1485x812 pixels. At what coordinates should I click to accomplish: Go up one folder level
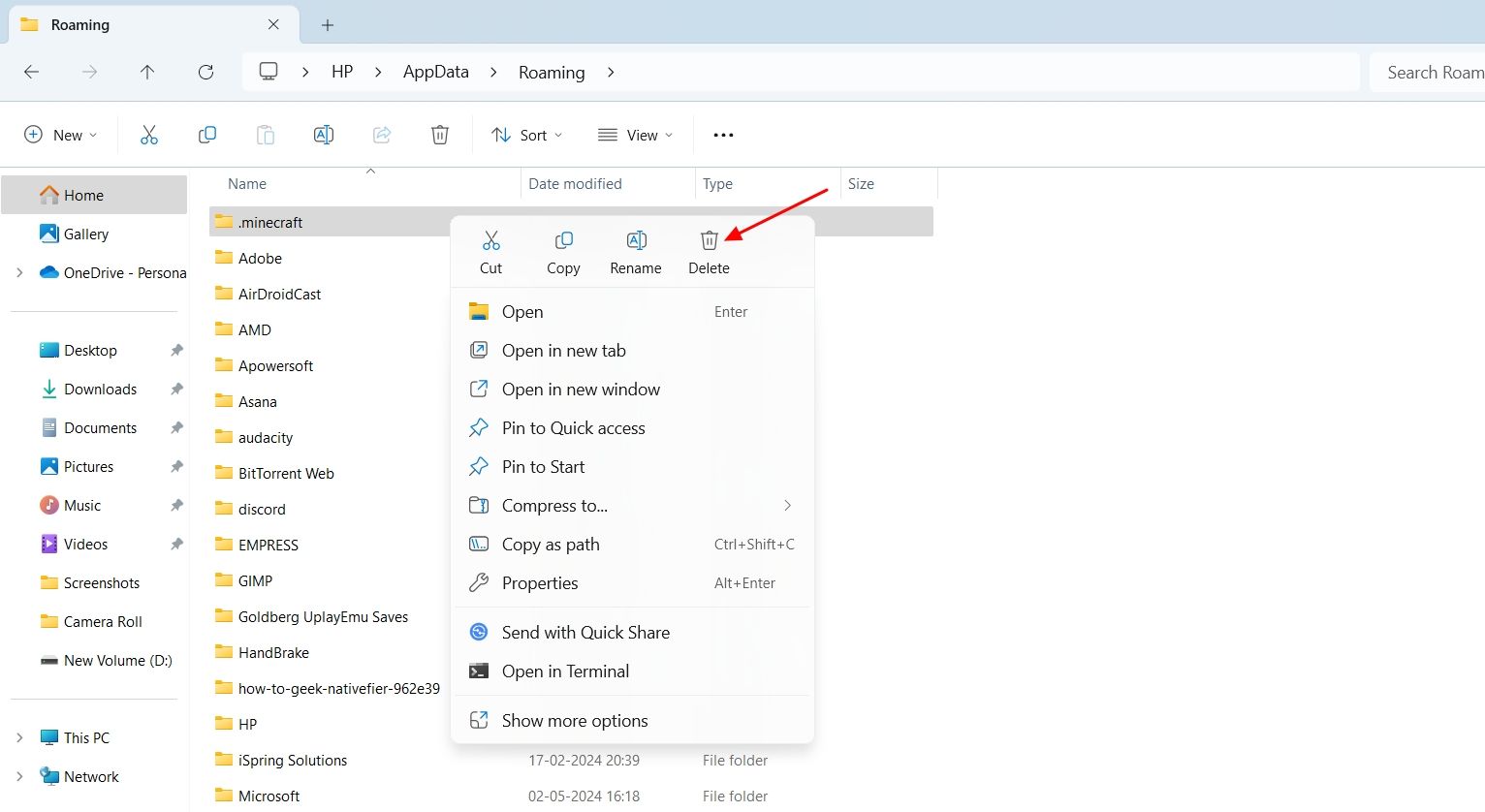pyautogui.click(x=147, y=72)
